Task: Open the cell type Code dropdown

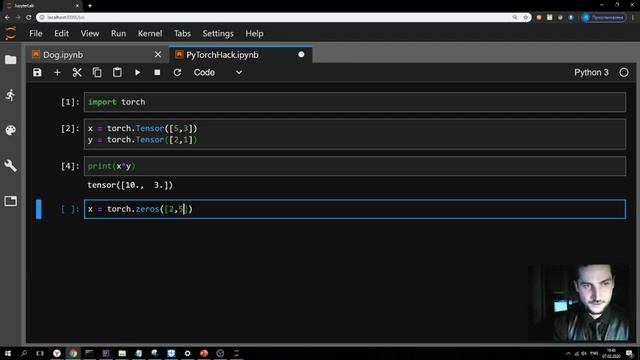Action: (x=218, y=73)
